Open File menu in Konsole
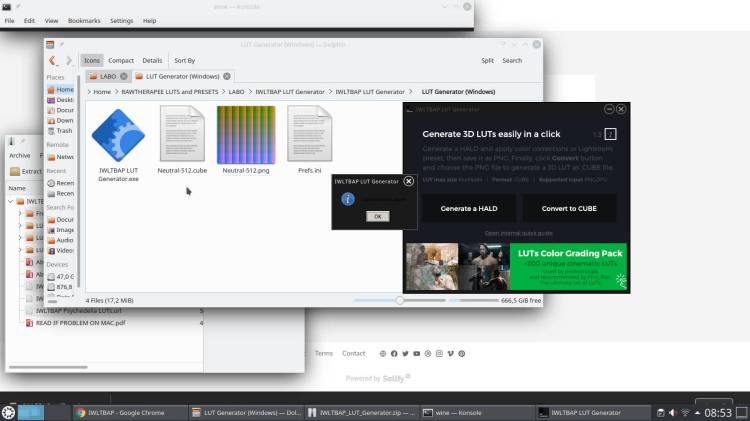Viewport: 750px width, 421px height. pyautogui.click(x=10, y=21)
